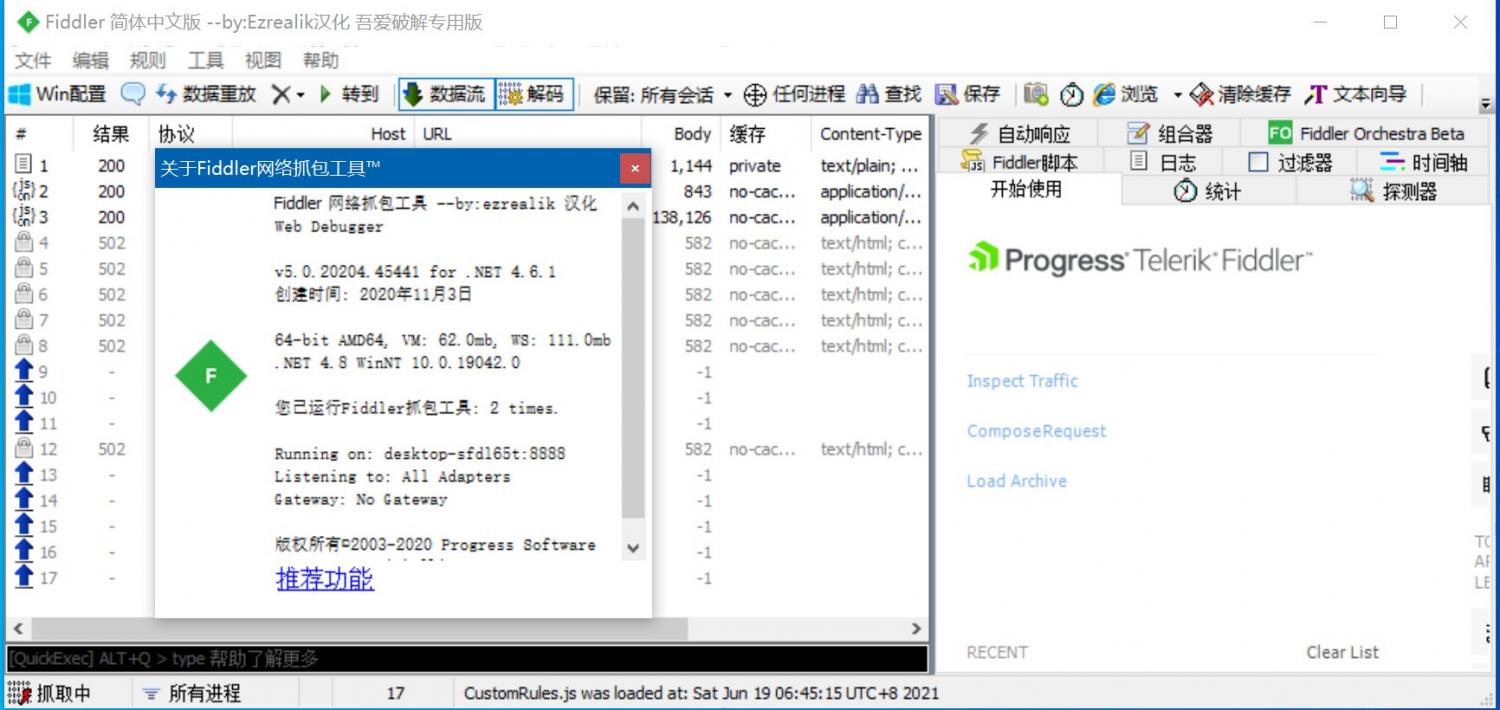This screenshot has height=710, width=1500.
Task: Open the Win配置 toolbar button
Action: 57,95
